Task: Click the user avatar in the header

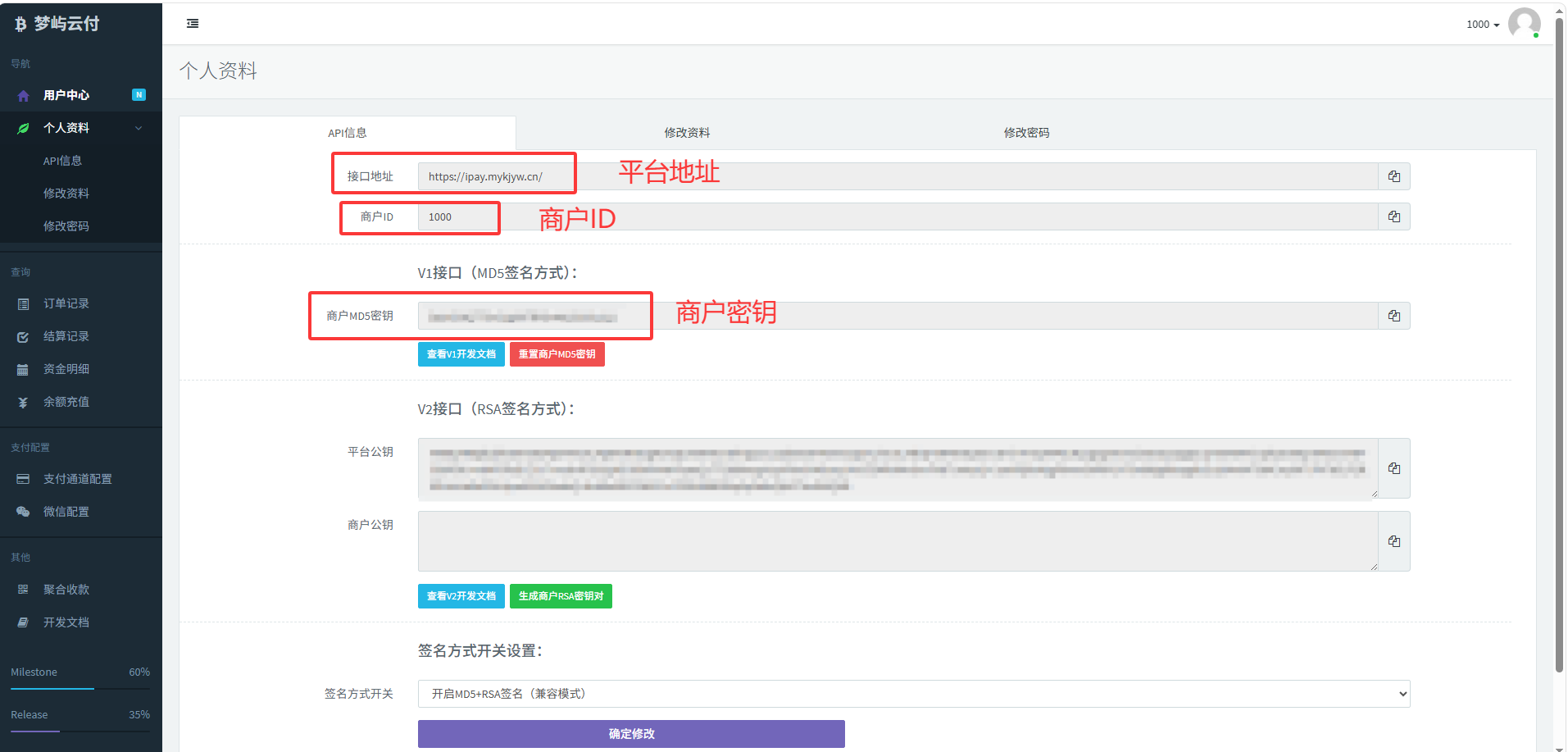Action: point(1524,24)
